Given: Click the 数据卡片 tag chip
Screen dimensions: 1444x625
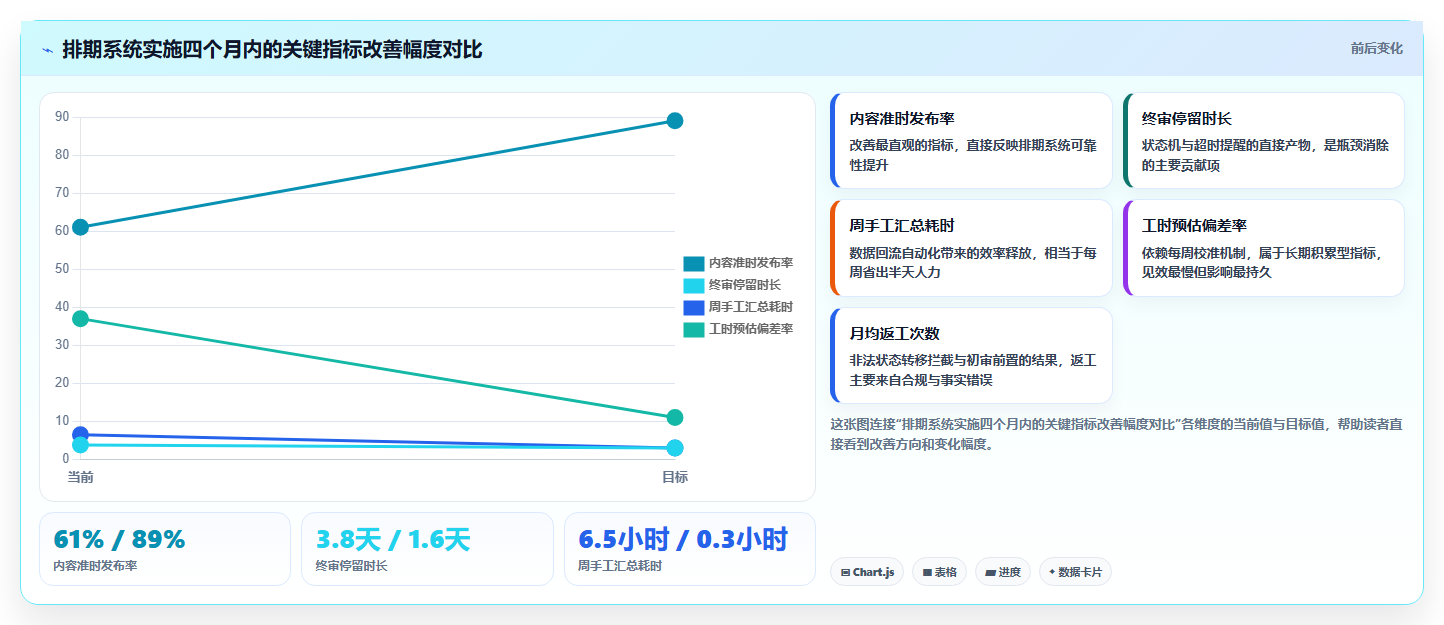Looking at the screenshot, I should point(1075,572).
